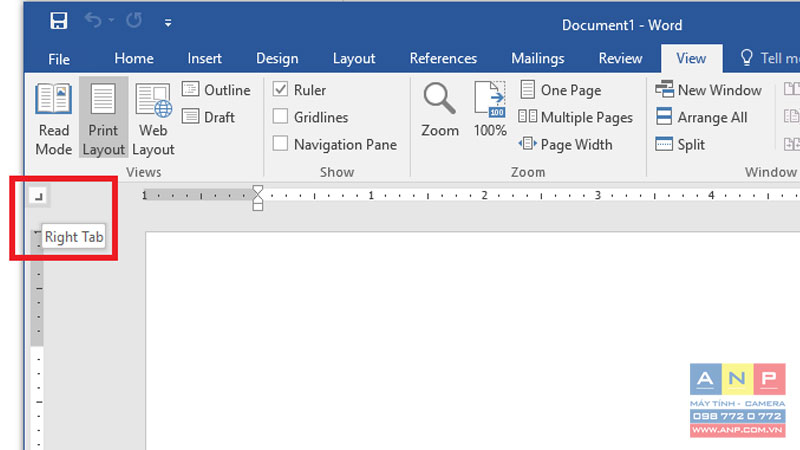
Task: Switch to Outline view
Action: point(216,90)
